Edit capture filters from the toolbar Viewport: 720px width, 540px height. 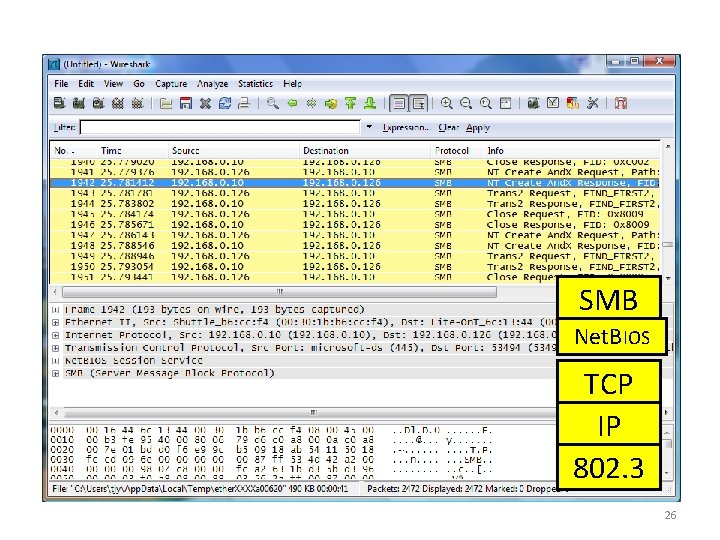[533, 103]
